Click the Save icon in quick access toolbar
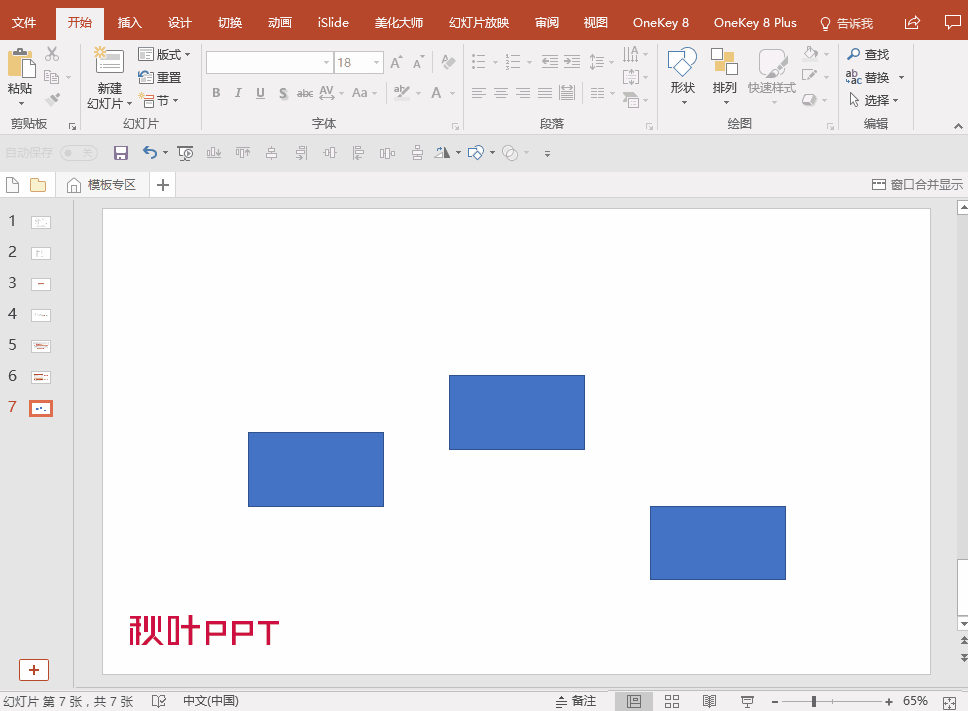This screenshot has height=711, width=968. coord(121,153)
